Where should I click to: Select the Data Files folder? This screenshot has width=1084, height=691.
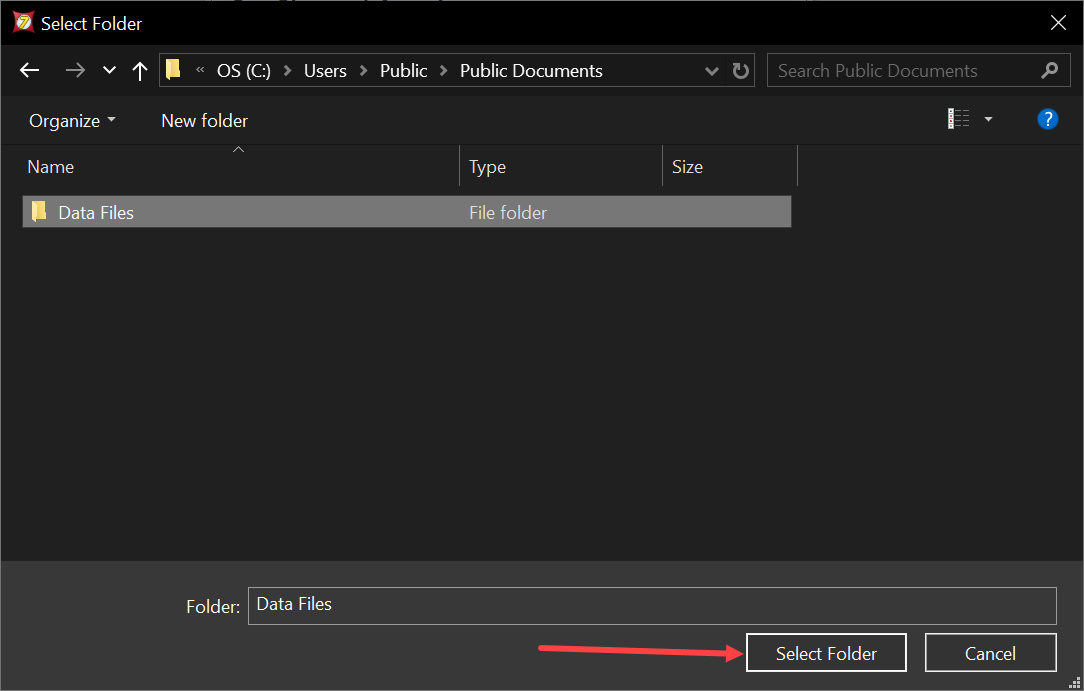[96, 212]
